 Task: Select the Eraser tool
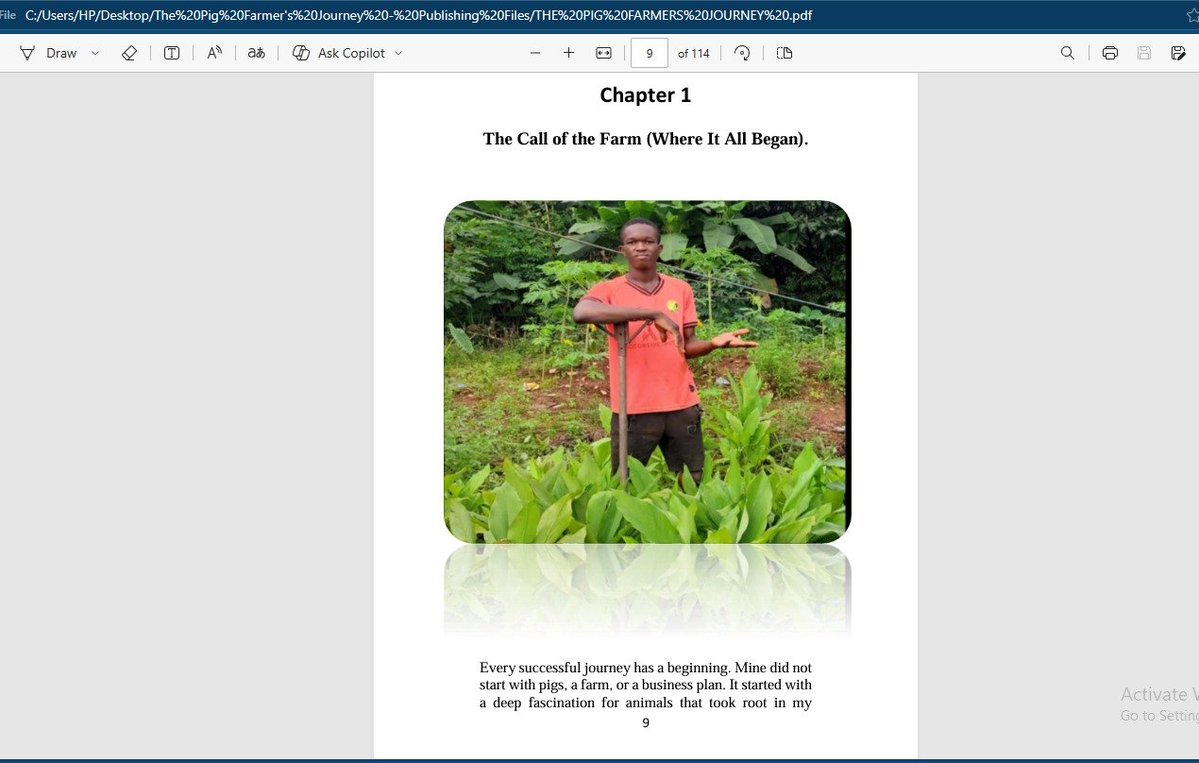pos(129,53)
